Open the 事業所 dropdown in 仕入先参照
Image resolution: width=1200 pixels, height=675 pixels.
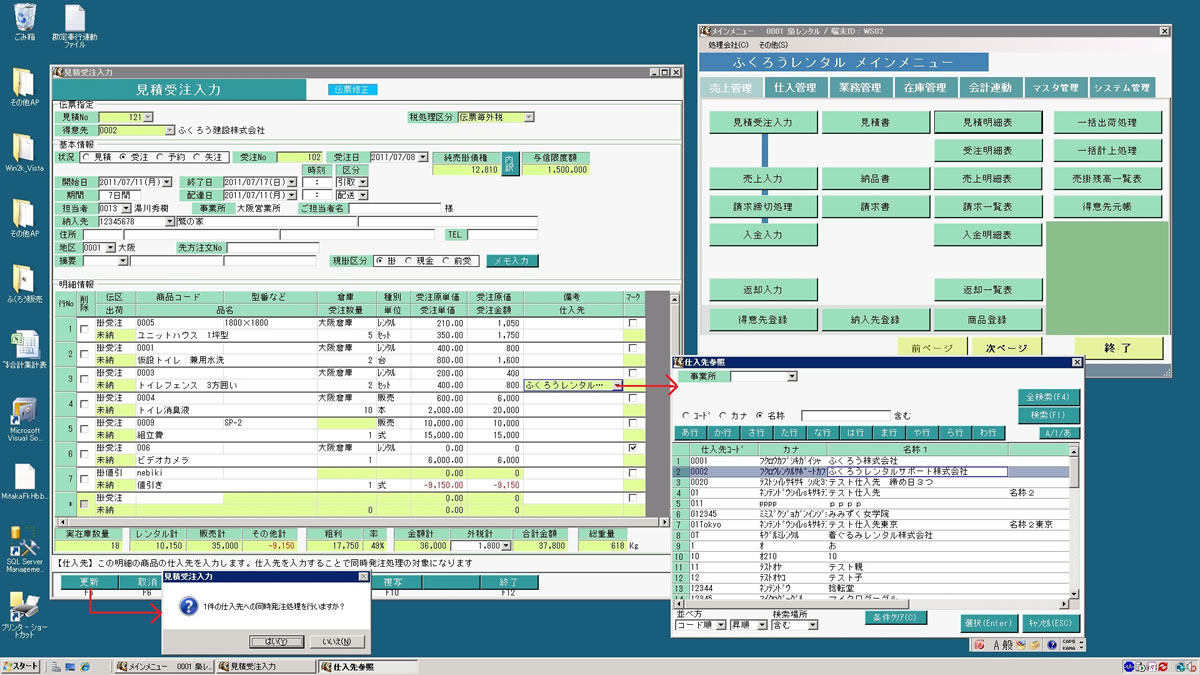click(792, 377)
